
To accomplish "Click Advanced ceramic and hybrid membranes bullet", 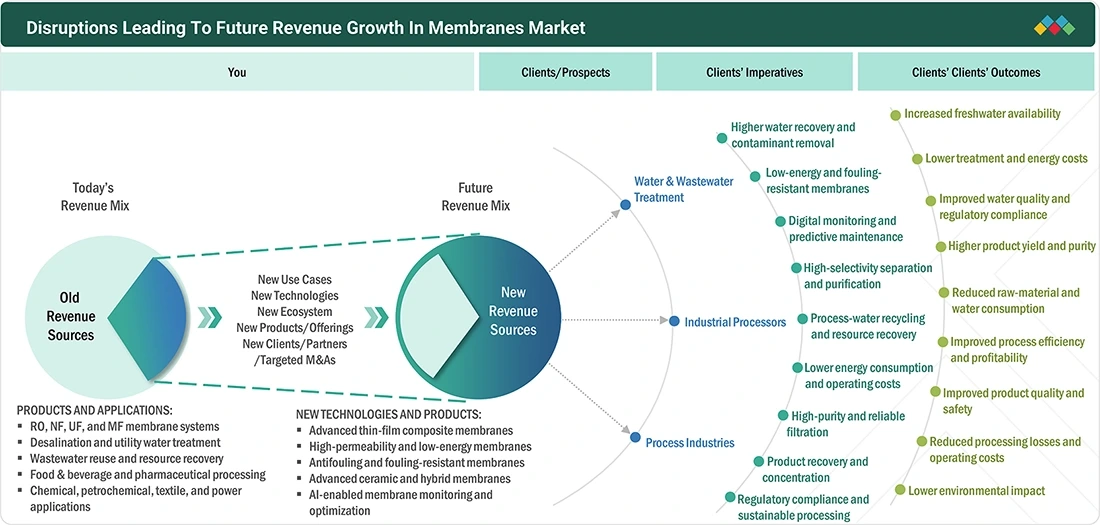I will [x=410, y=479].
